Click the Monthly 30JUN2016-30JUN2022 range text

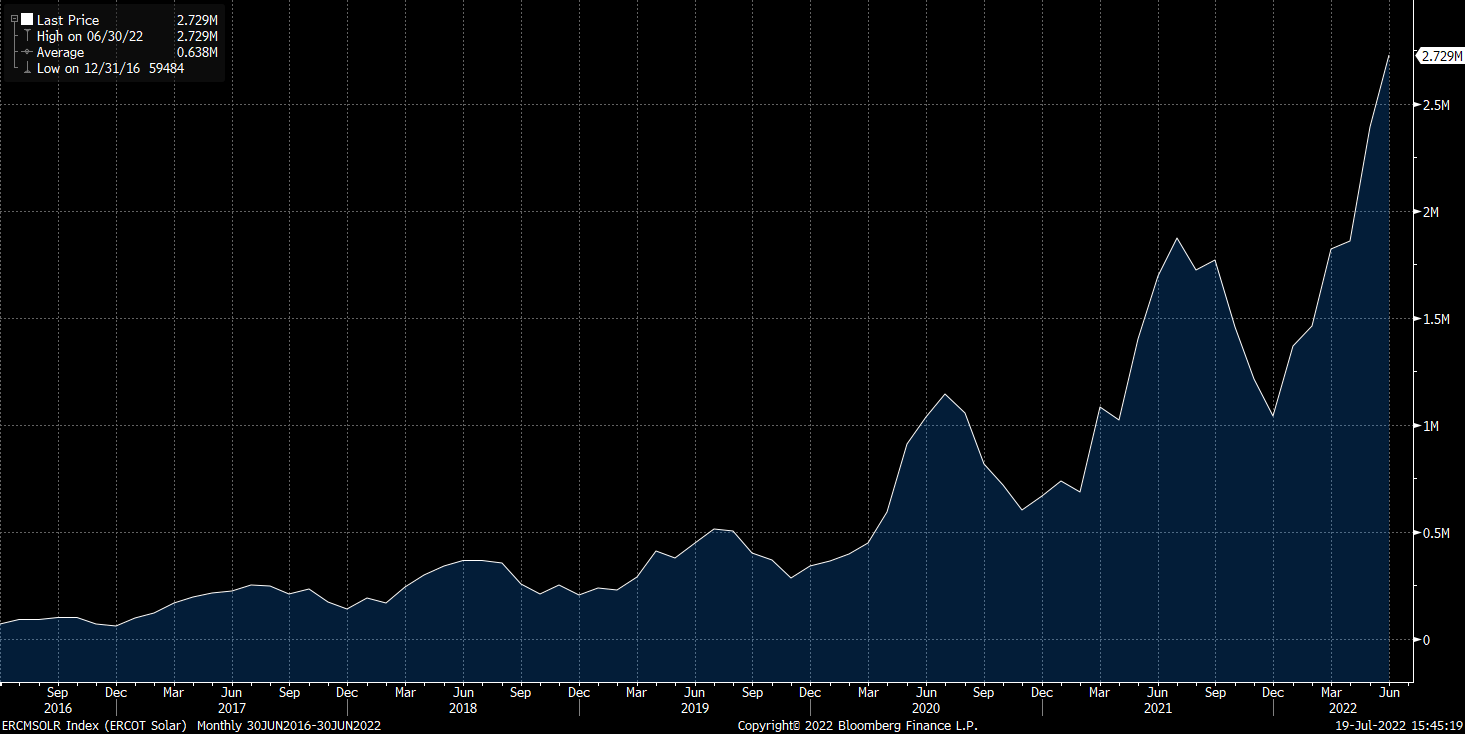(x=289, y=725)
